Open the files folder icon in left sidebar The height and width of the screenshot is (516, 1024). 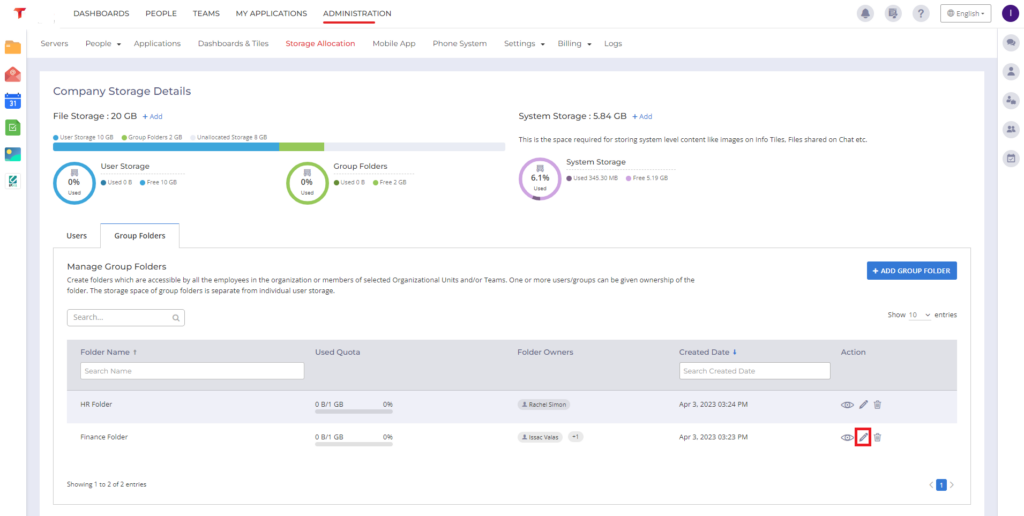point(12,47)
